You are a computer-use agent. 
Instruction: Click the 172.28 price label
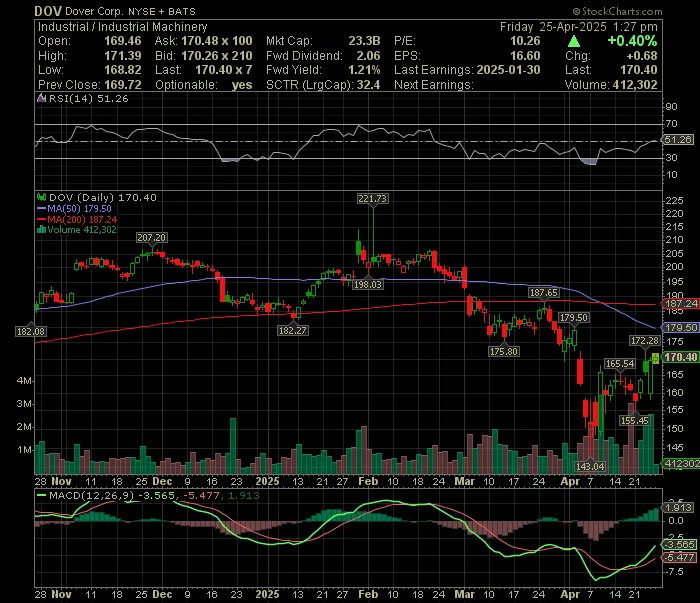pyautogui.click(x=645, y=341)
